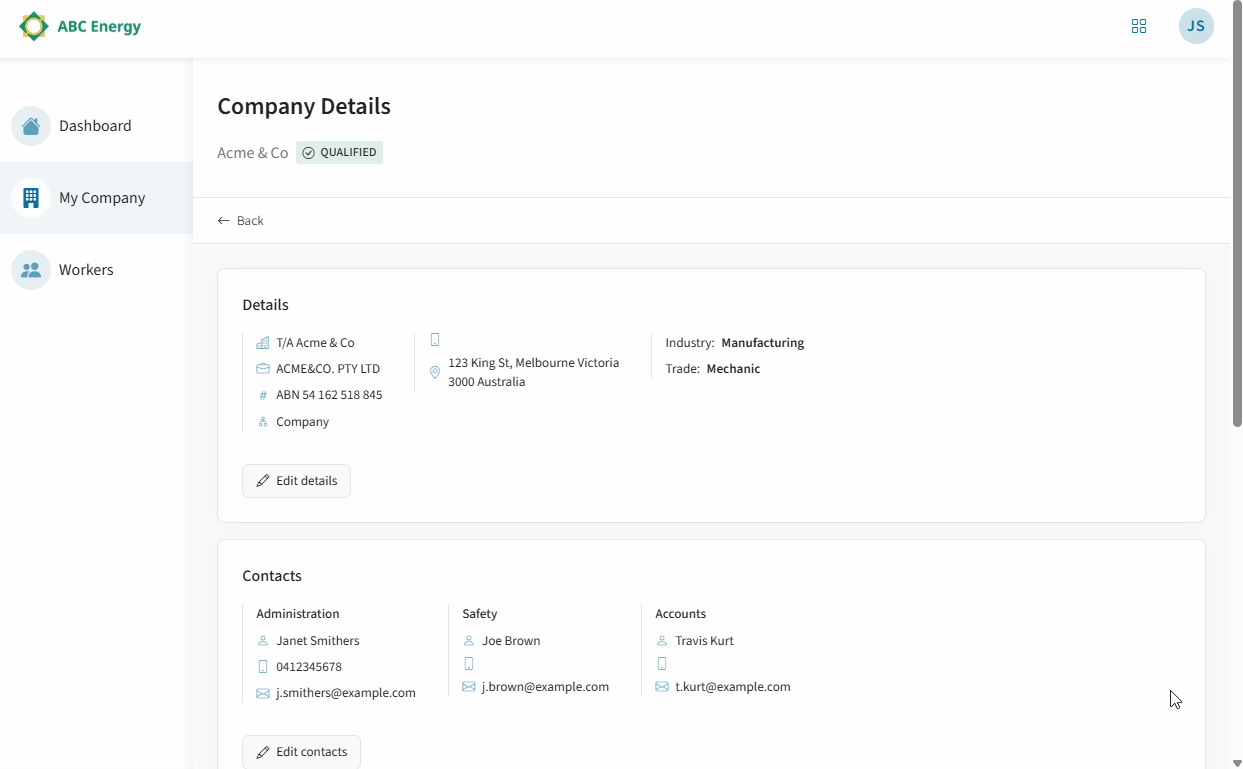Open the apps grid icon in header
1243x769 pixels.
point(1138,26)
